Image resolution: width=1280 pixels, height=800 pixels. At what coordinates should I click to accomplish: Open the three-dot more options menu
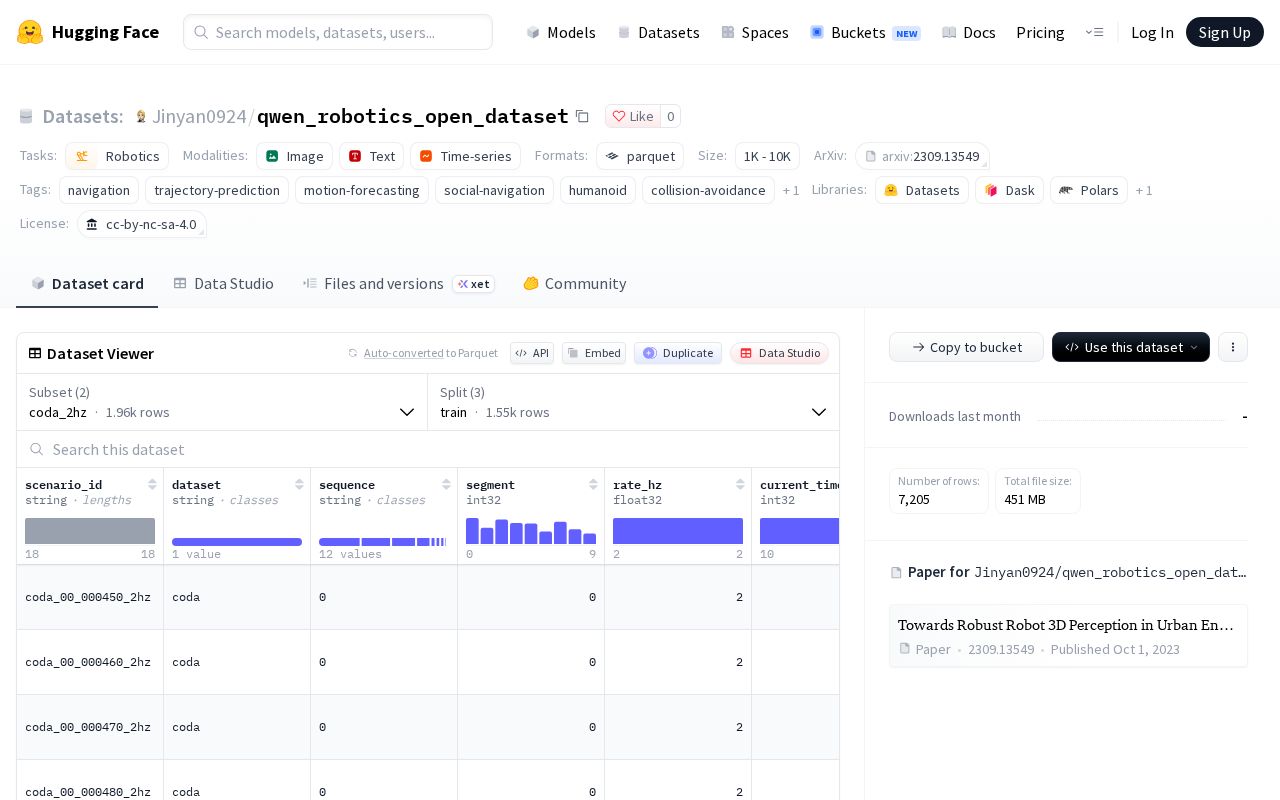click(1233, 347)
